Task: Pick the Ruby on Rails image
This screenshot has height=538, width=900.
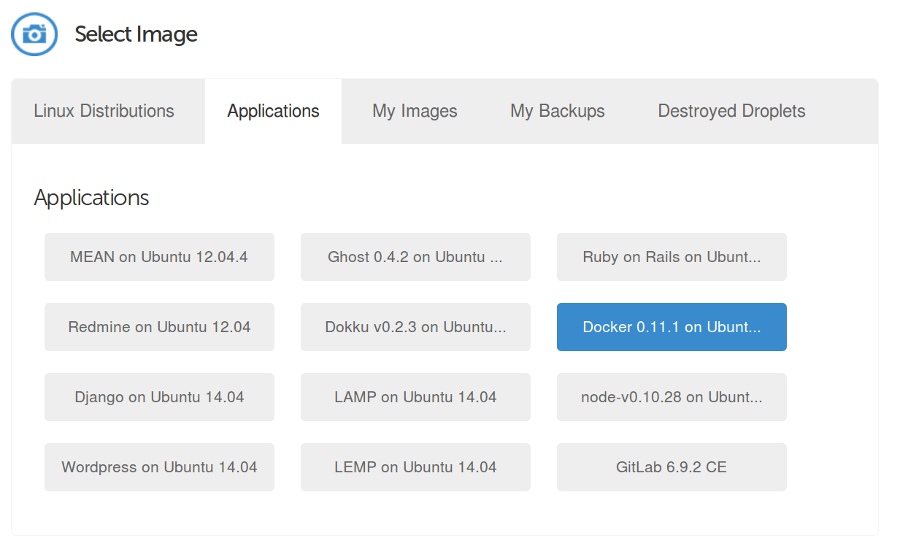Action: tap(672, 257)
